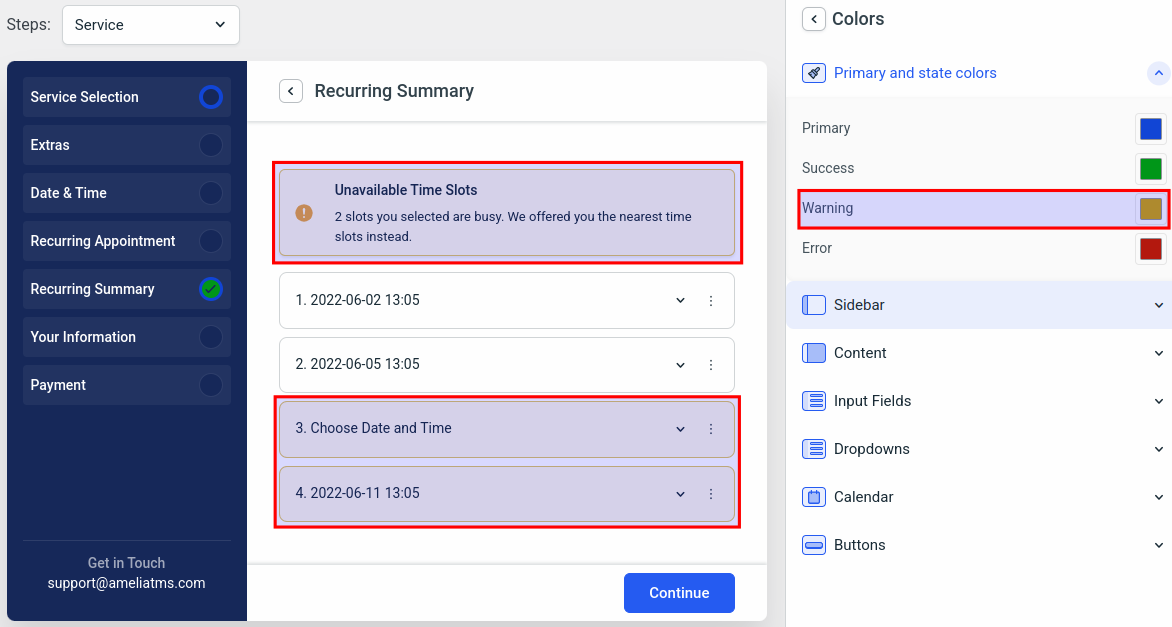Open three-dot menu for Choose Date and Time
Viewport: 1172px width, 627px height.
click(711, 429)
